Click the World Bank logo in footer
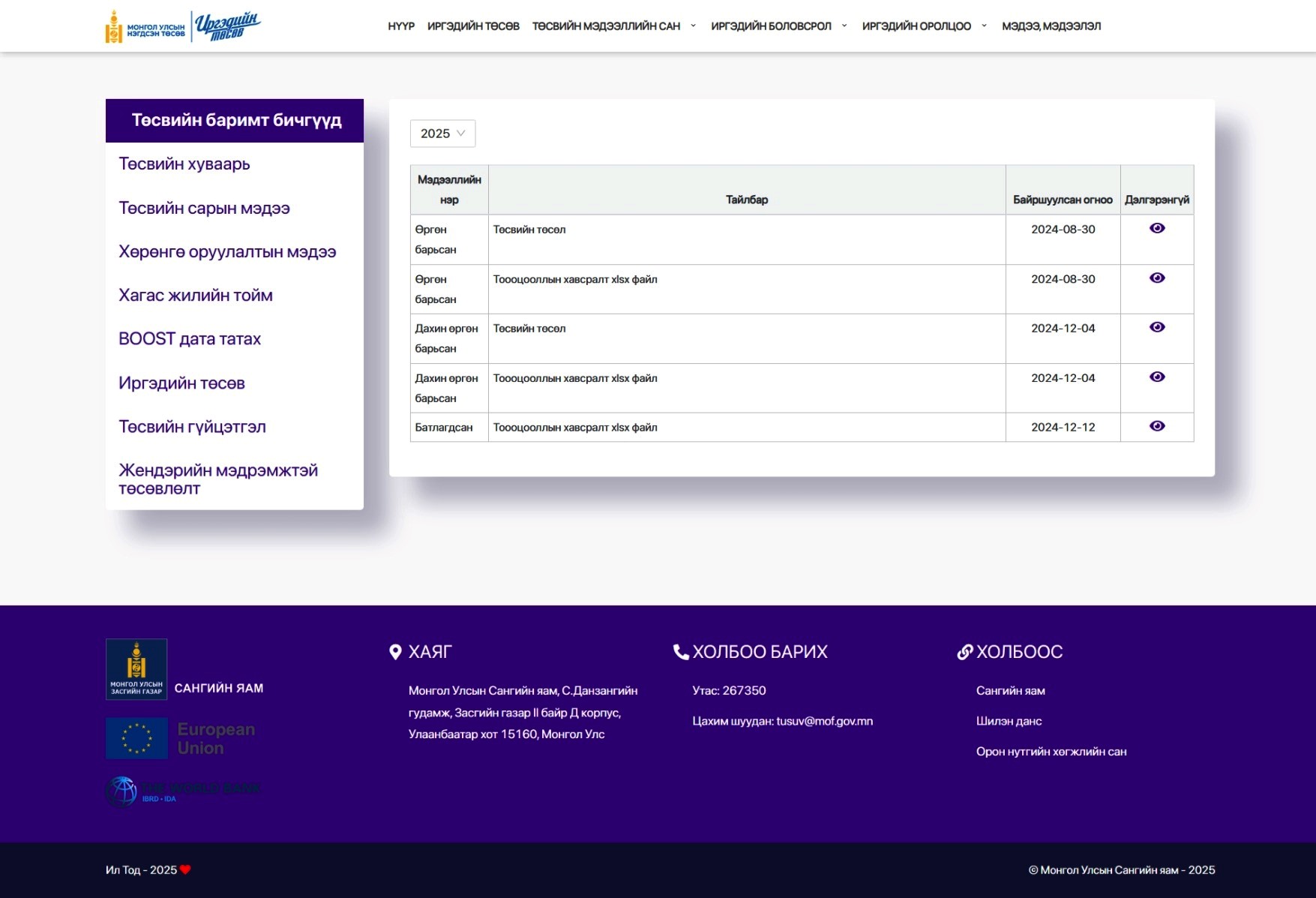 182,791
